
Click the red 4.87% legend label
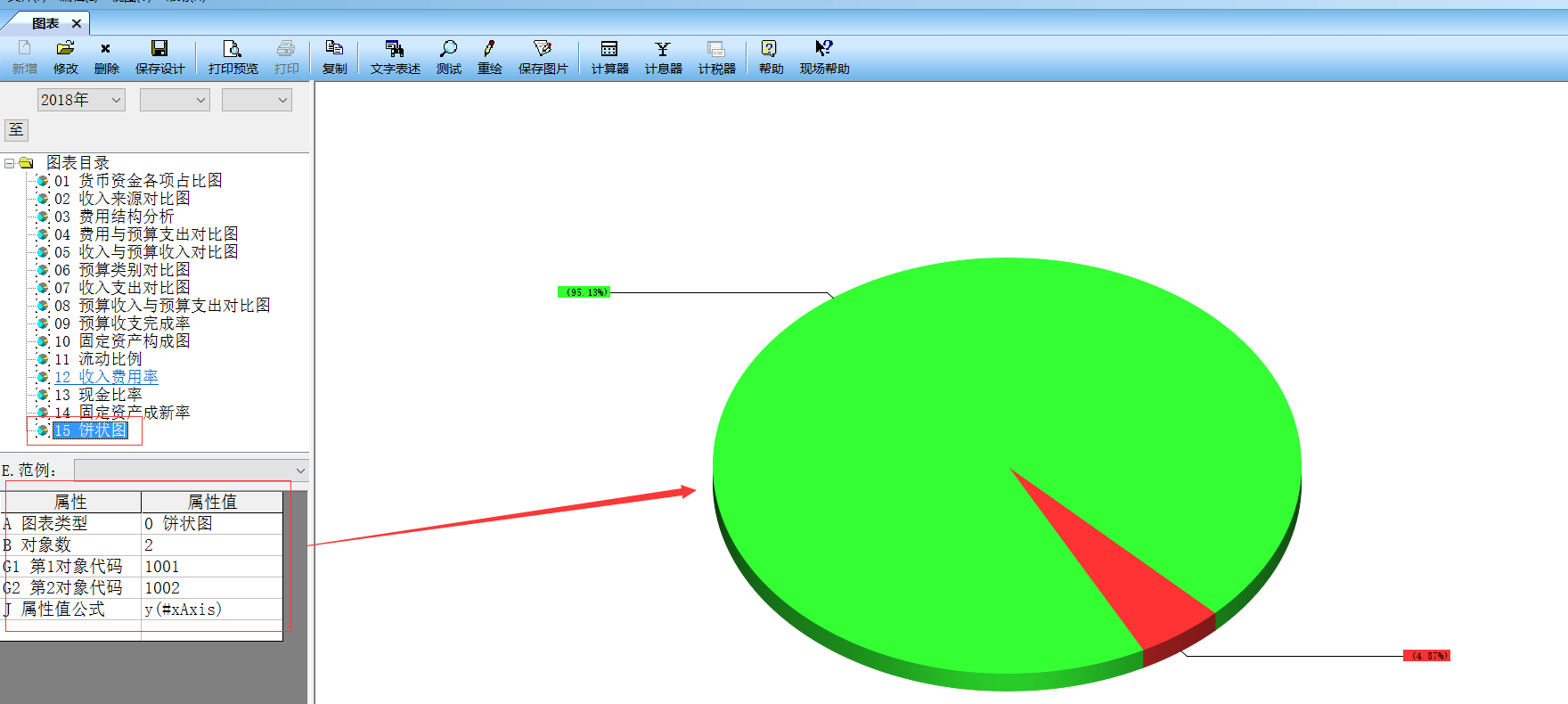point(1426,656)
